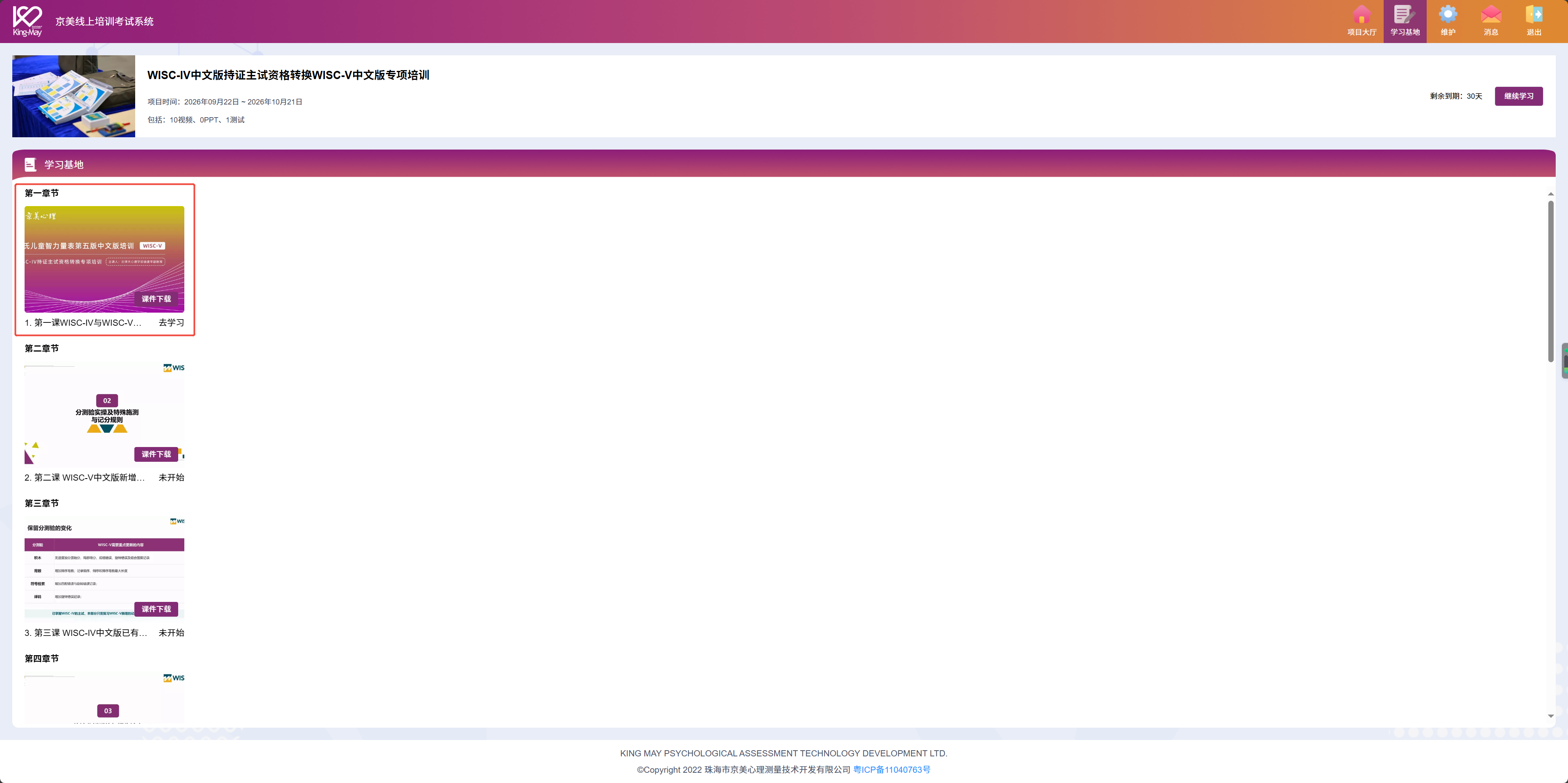This screenshot has width=1568, height=783.
Task: Click the 第二章节 heading
Action: (41, 348)
